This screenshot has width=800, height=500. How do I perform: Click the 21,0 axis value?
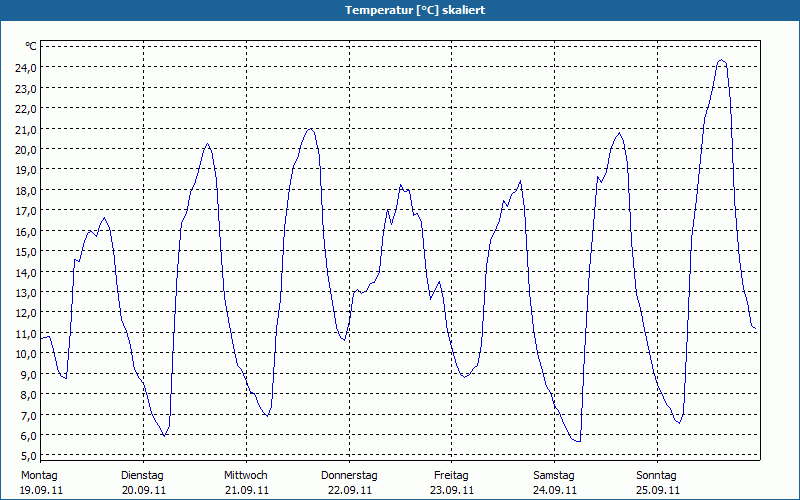click(26, 129)
